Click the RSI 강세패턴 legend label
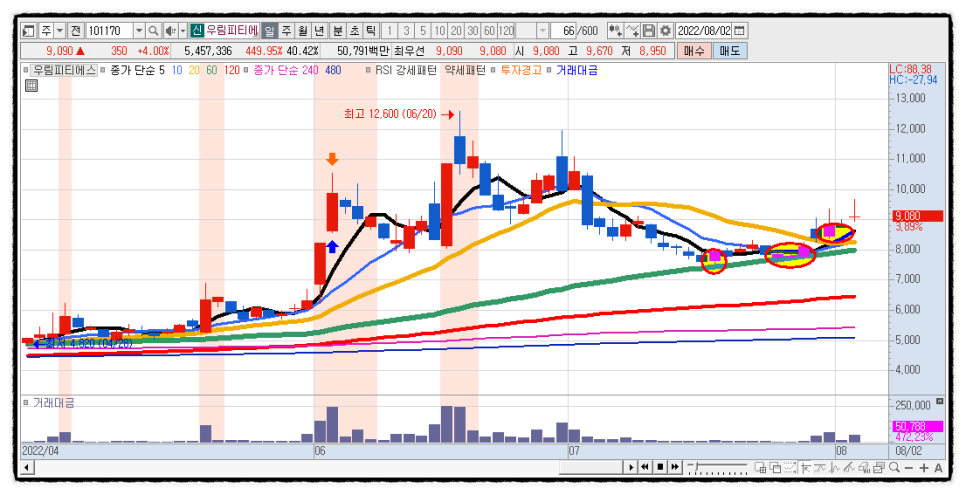 (406, 70)
